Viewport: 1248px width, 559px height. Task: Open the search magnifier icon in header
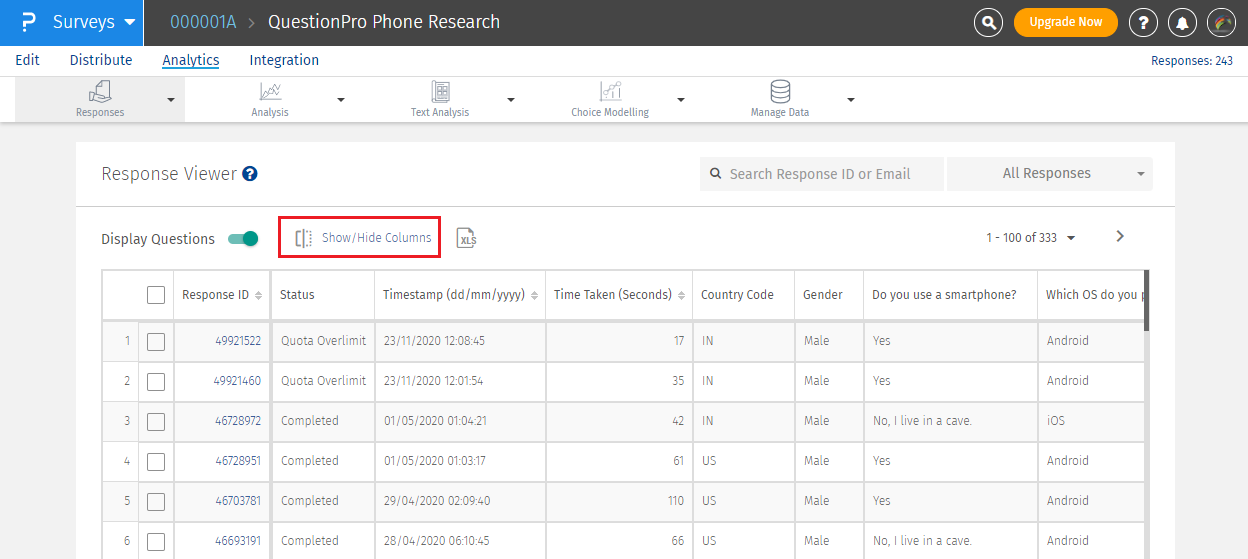pos(988,22)
